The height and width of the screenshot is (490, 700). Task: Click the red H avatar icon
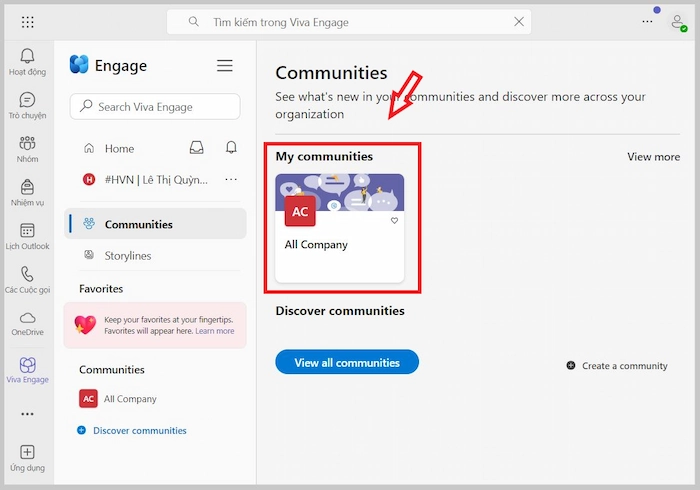pyautogui.click(x=89, y=179)
